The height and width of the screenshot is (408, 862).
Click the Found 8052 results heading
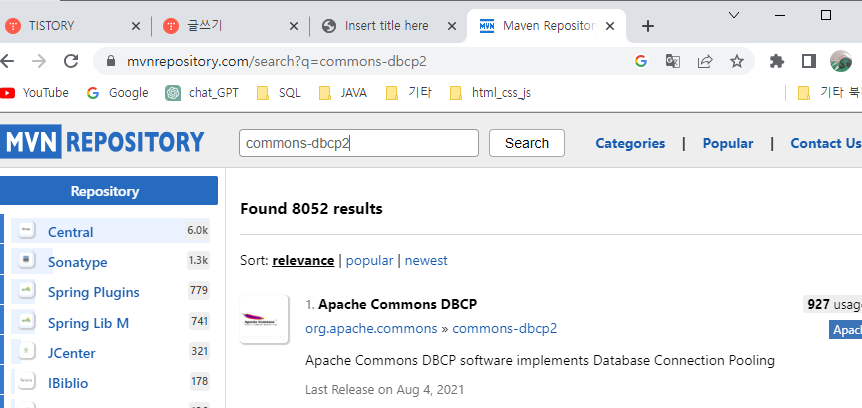pos(311,209)
